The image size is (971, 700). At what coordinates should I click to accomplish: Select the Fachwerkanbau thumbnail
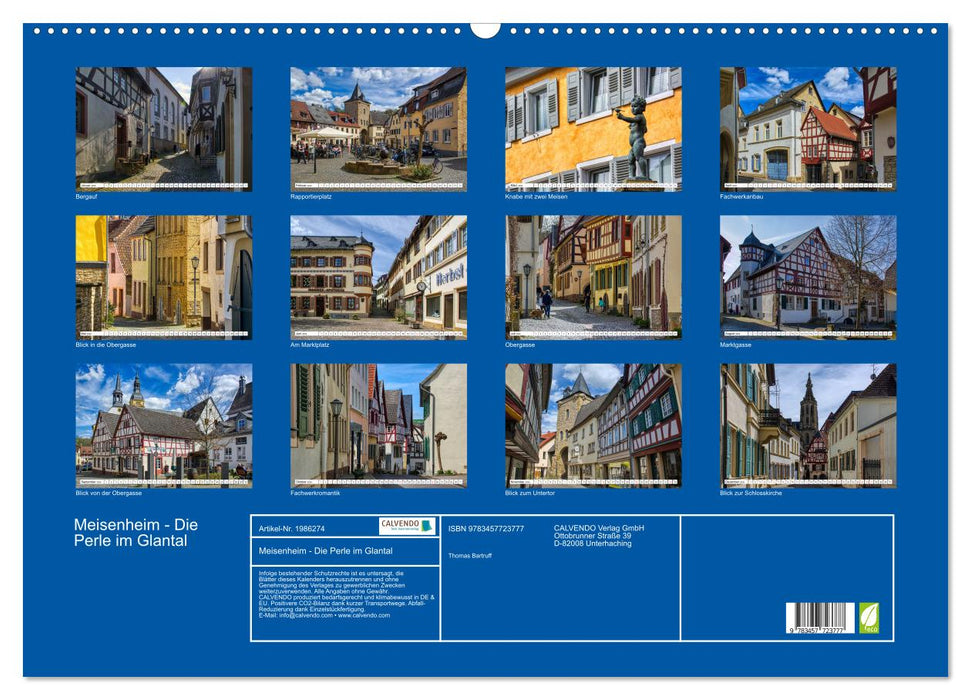(808, 129)
